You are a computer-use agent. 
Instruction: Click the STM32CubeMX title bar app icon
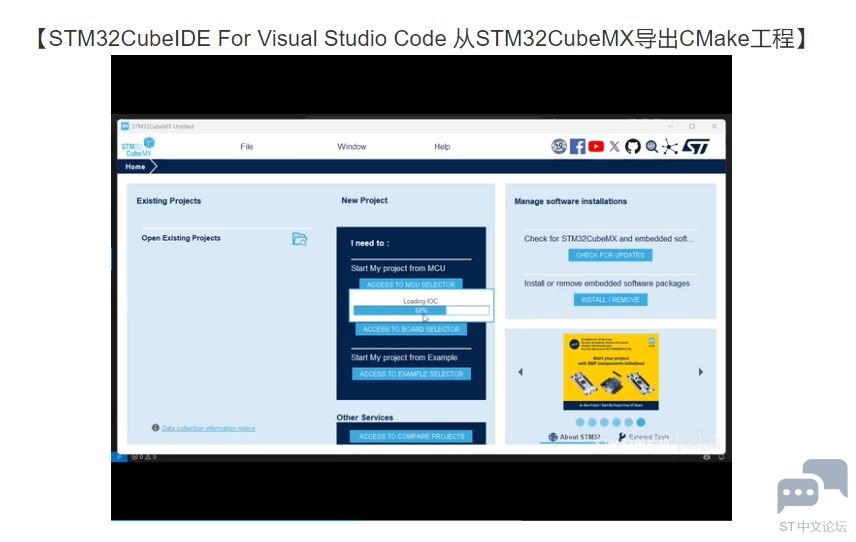(125, 126)
